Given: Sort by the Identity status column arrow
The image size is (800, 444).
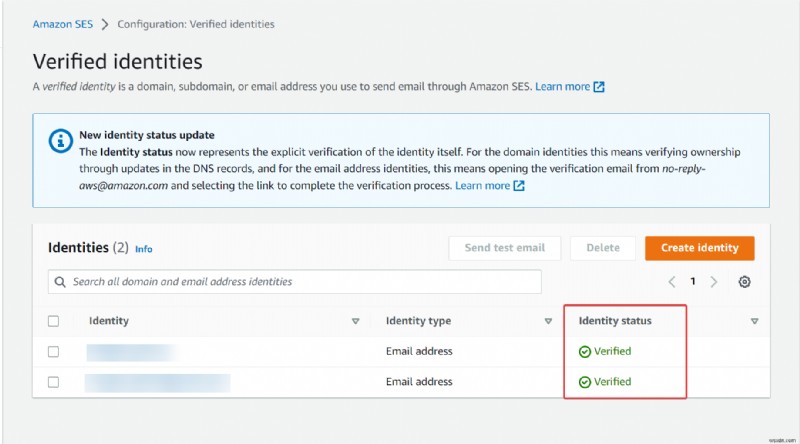Looking at the screenshot, I should pos(755,321).
